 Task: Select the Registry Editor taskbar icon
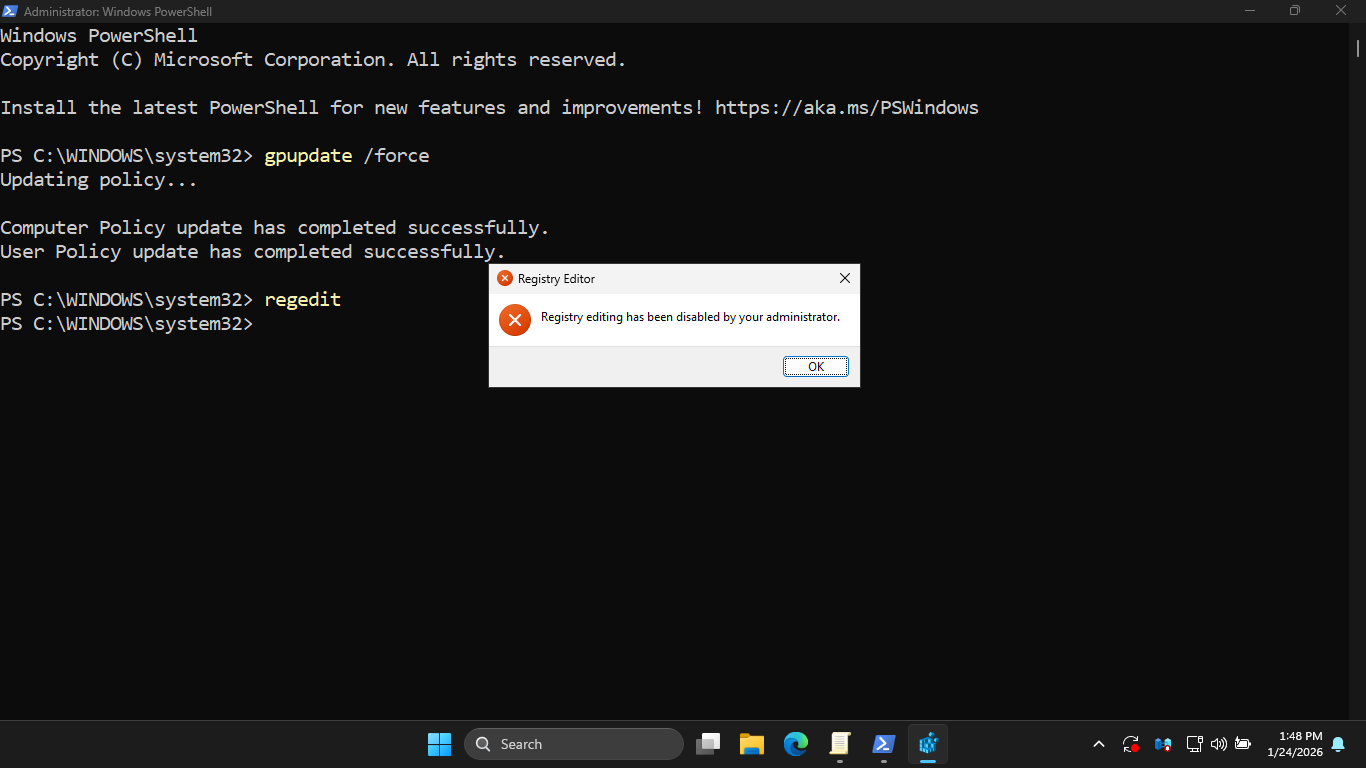927,744
